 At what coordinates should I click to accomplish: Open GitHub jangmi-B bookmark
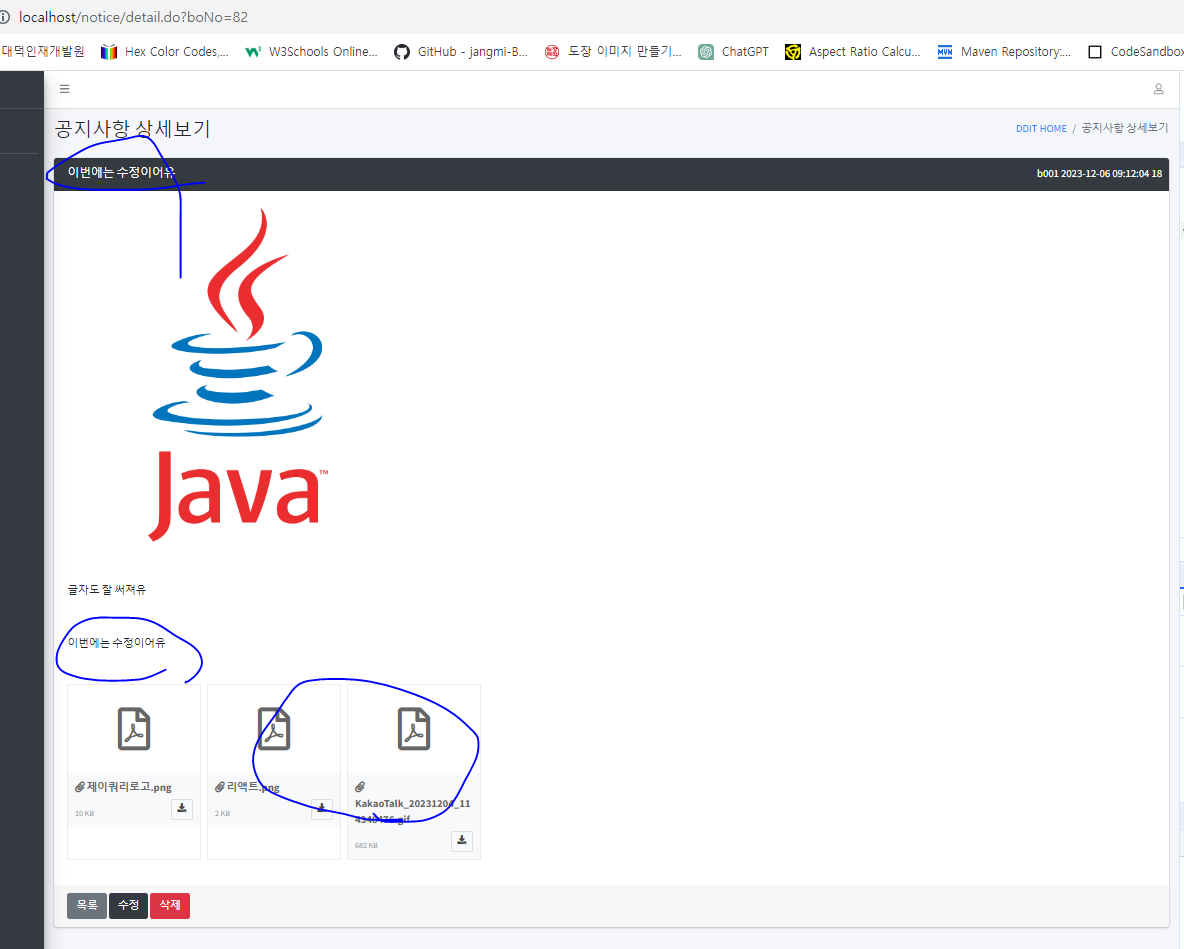(x=461, y=51)
